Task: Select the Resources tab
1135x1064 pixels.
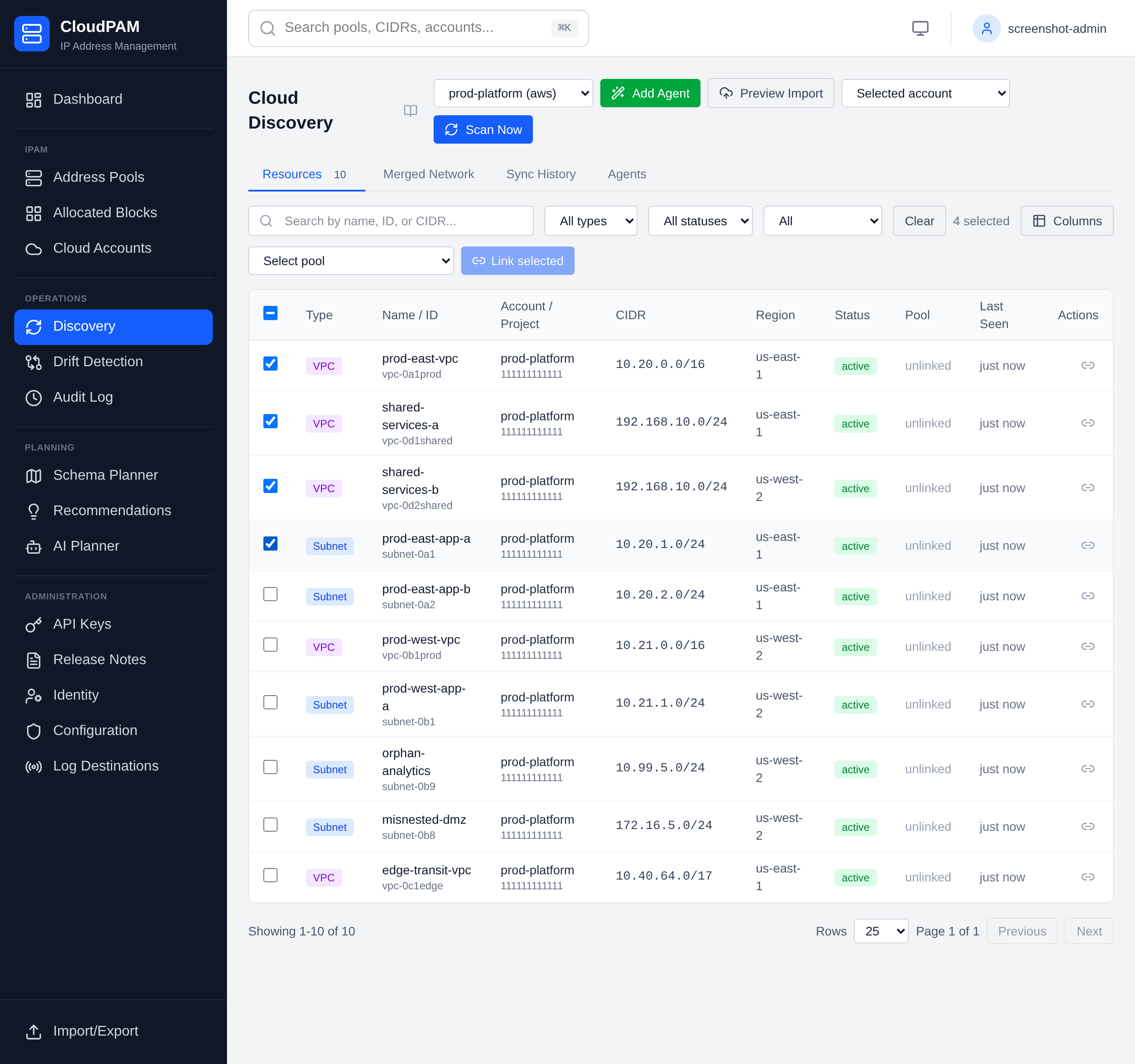Action: tap(306, 175)
